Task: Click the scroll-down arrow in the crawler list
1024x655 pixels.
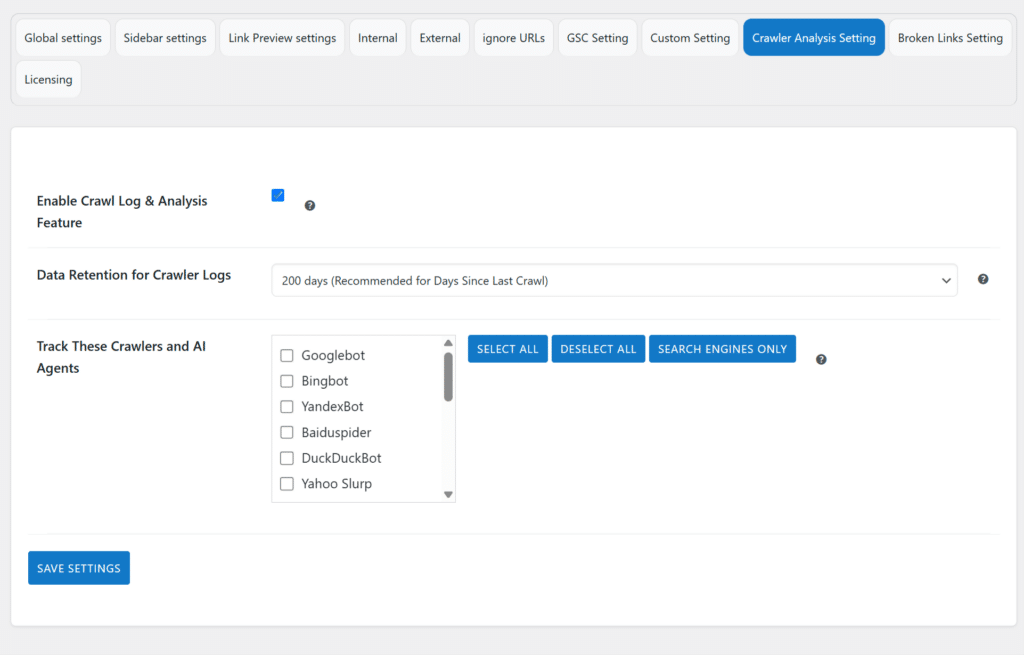Action: (x=448, y=494)
